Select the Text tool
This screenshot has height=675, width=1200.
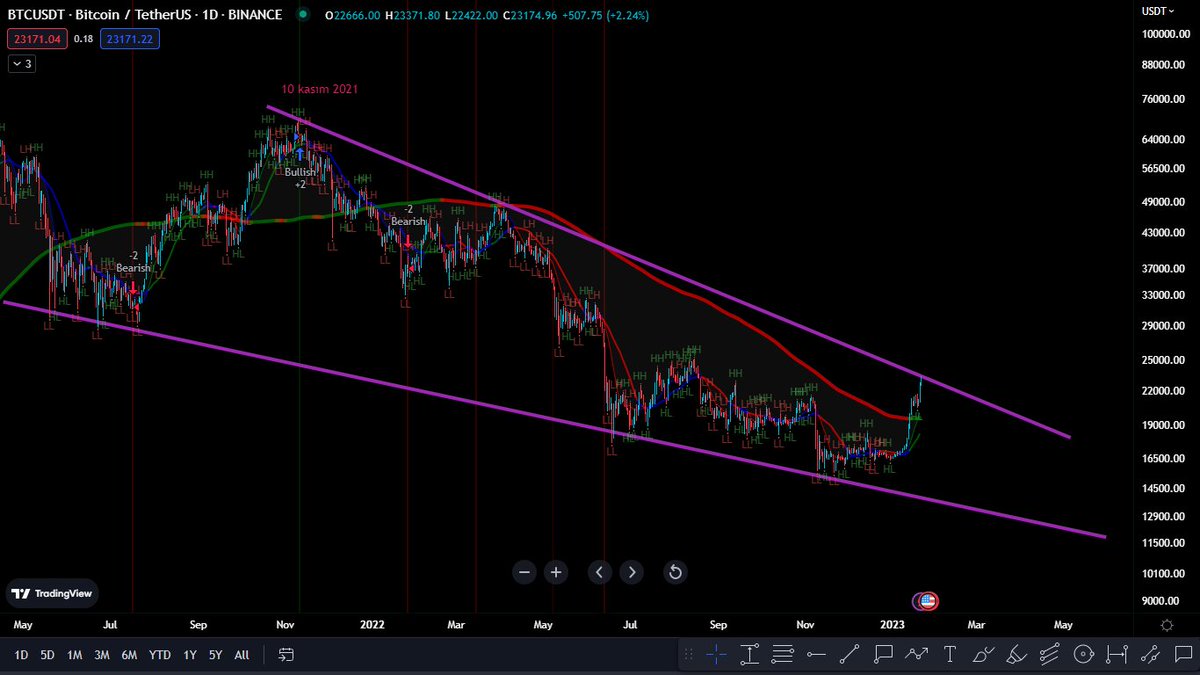point(950,655)
